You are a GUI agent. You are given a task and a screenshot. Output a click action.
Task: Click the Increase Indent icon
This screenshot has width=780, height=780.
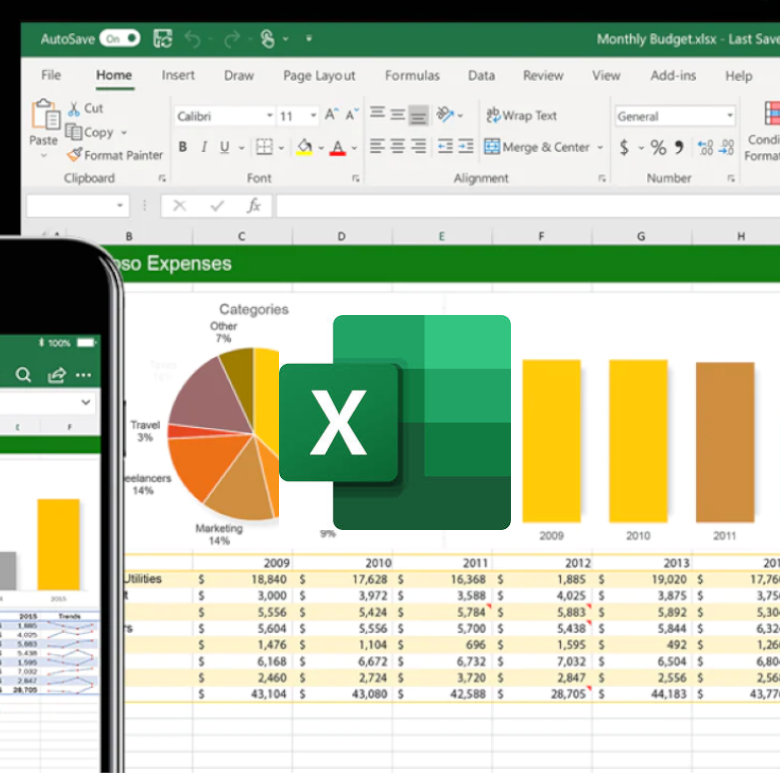[466, 146]
